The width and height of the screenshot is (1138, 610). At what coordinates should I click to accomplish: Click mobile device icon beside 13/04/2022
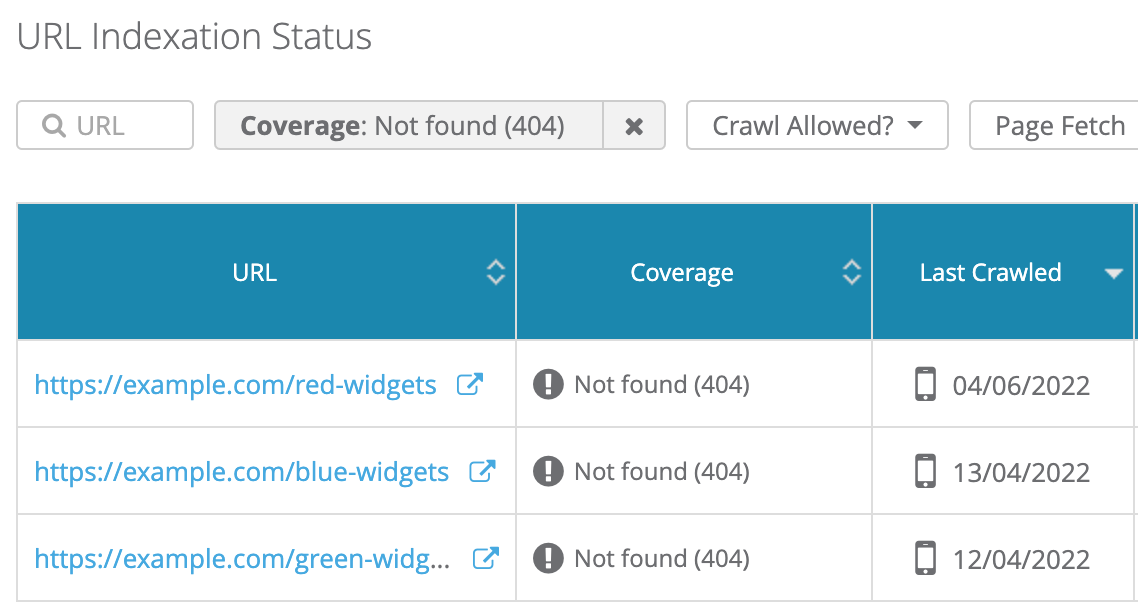(927, 471)
